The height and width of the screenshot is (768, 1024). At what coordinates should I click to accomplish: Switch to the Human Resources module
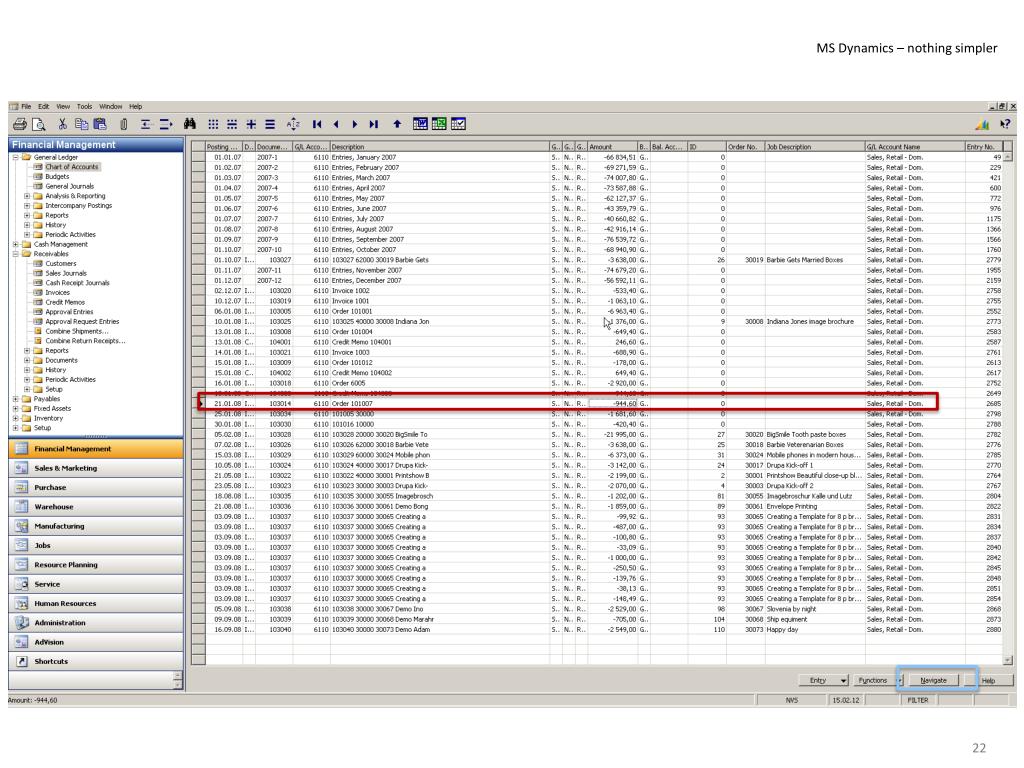(96, 603)
